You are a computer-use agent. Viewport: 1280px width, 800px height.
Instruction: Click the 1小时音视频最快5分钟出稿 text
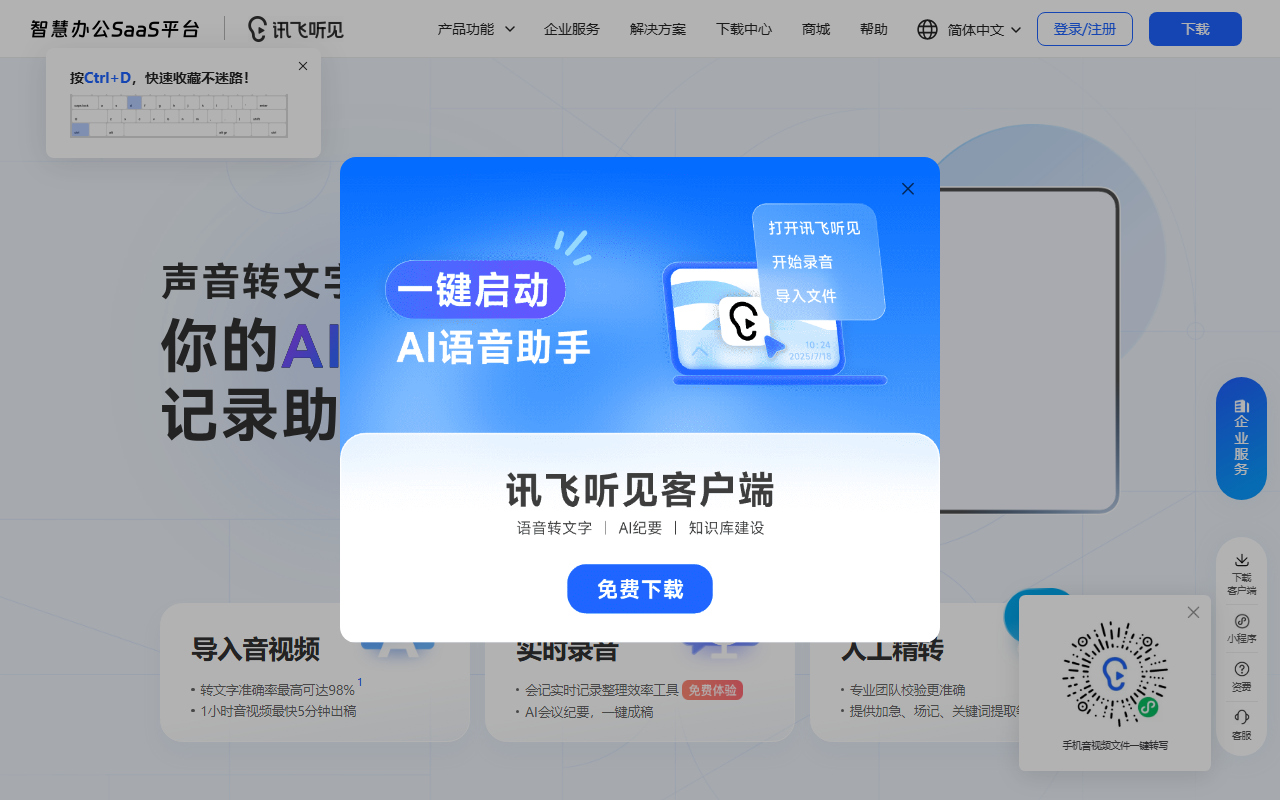(x=278, y=712)
